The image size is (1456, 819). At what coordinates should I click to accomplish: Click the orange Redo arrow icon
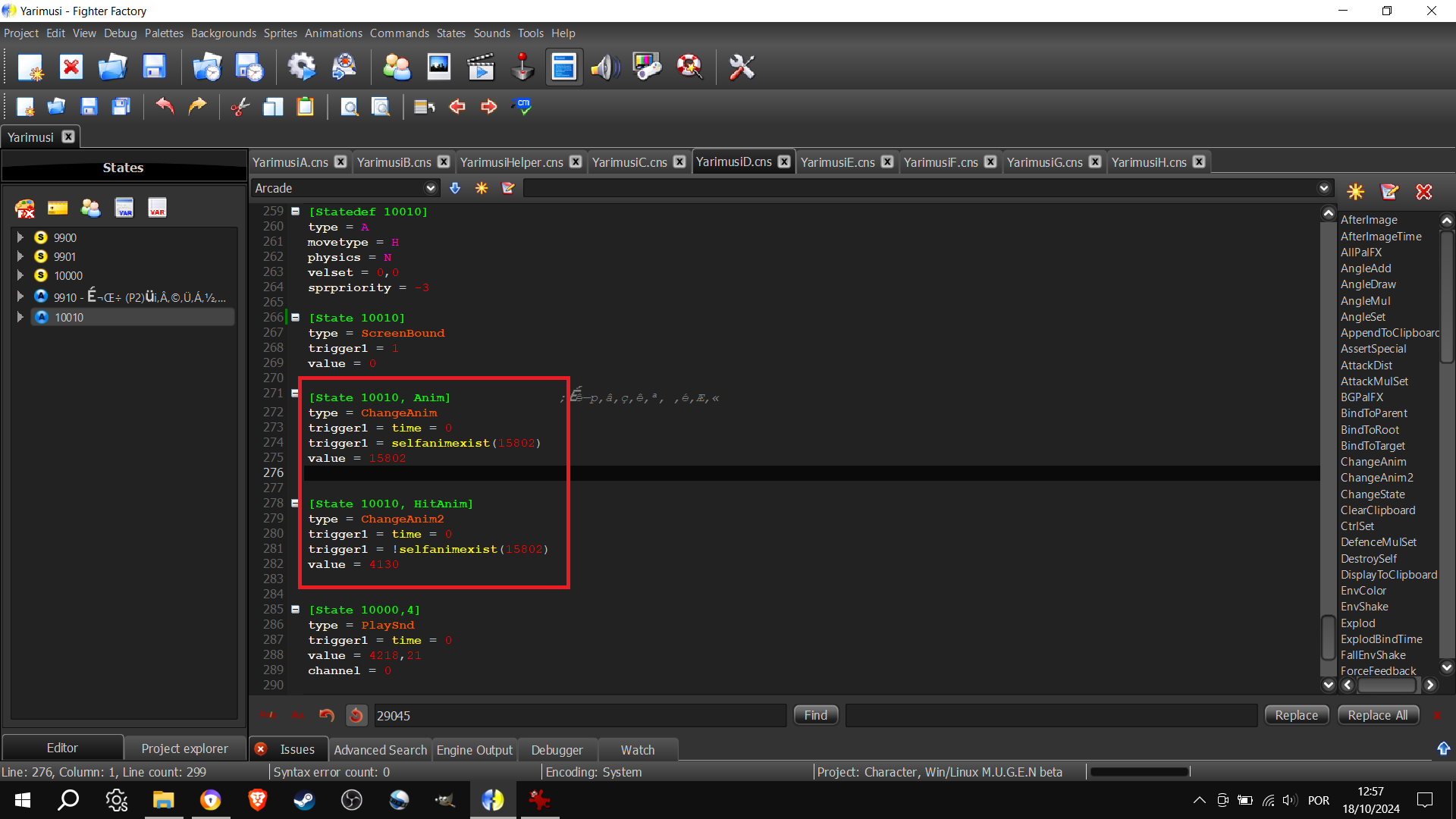point(197,107)
